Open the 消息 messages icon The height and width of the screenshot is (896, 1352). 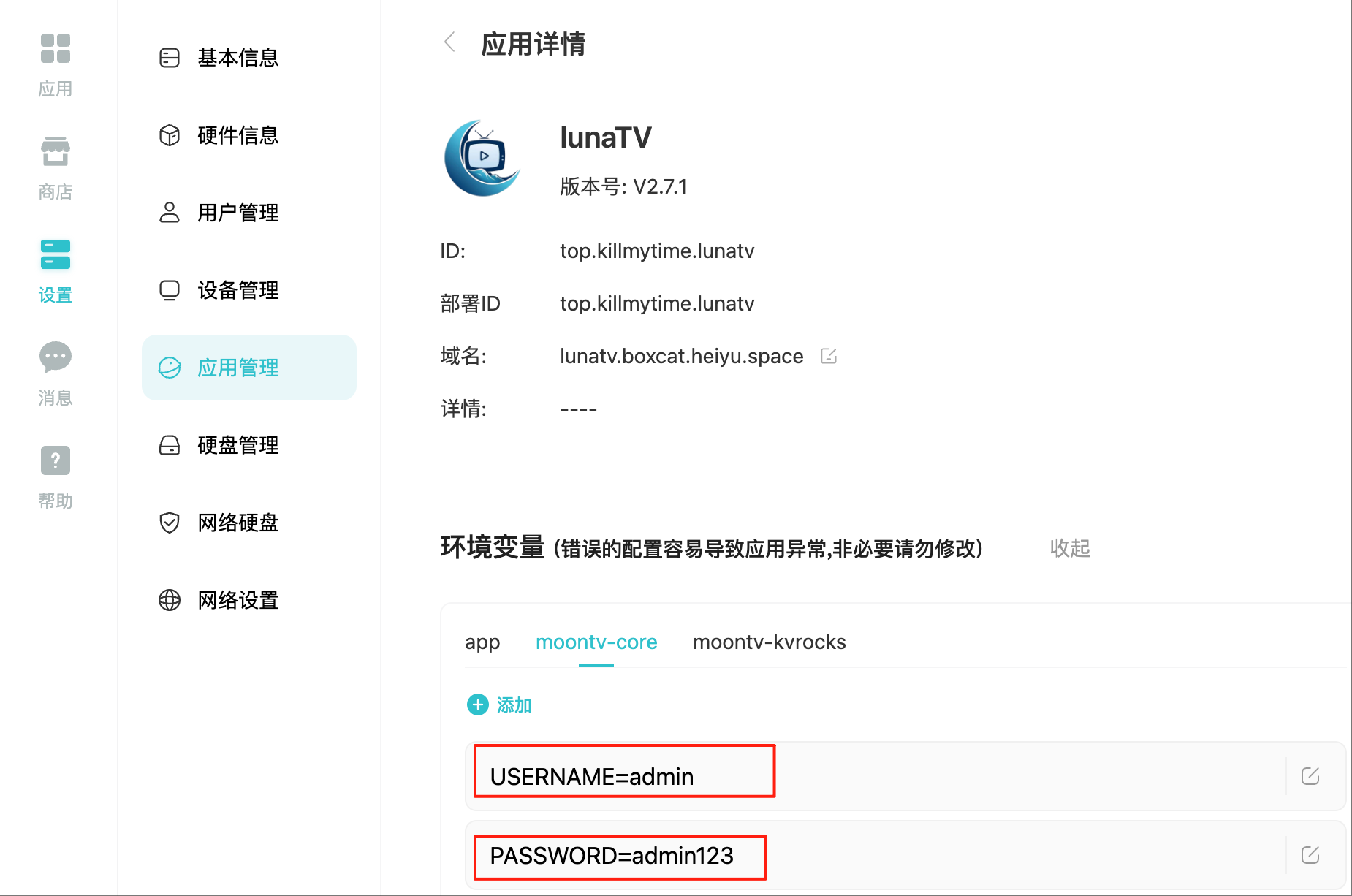[56, 373]
